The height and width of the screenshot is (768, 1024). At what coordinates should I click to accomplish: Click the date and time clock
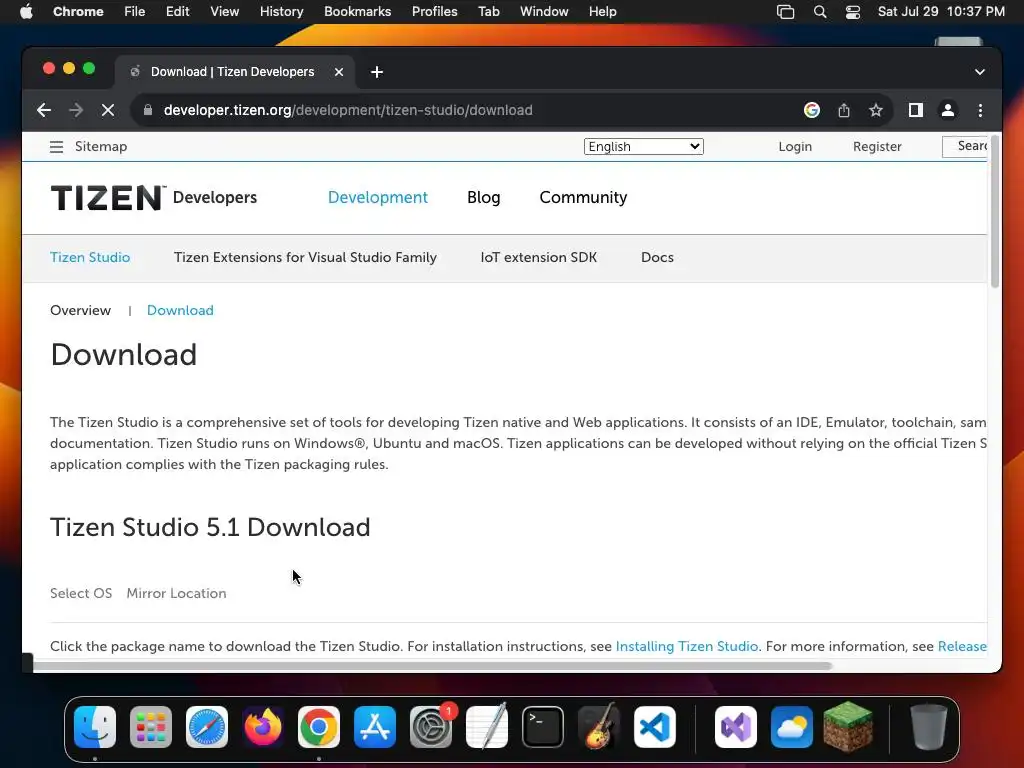941,12
